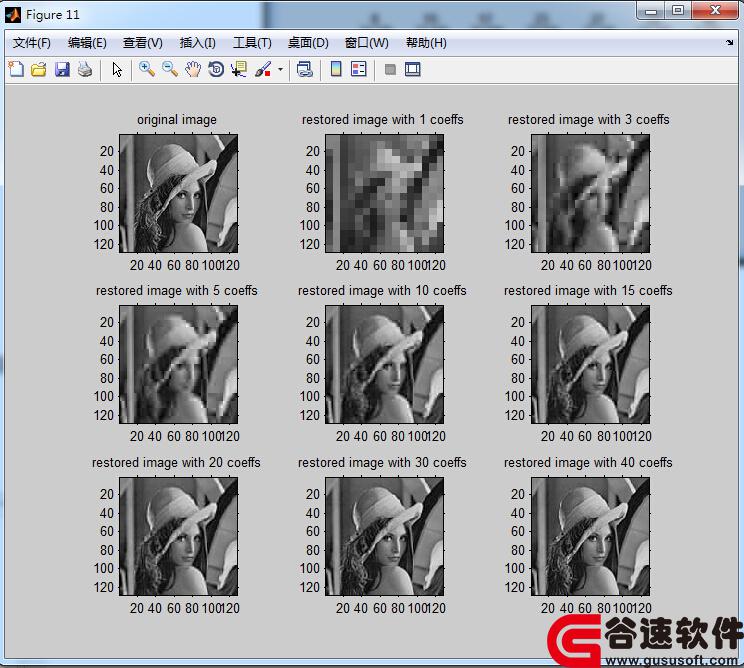The height and width of the screenshot is (668, 744).
Task: Print the figure using the printer icon
Action: [x=85, y=69]
